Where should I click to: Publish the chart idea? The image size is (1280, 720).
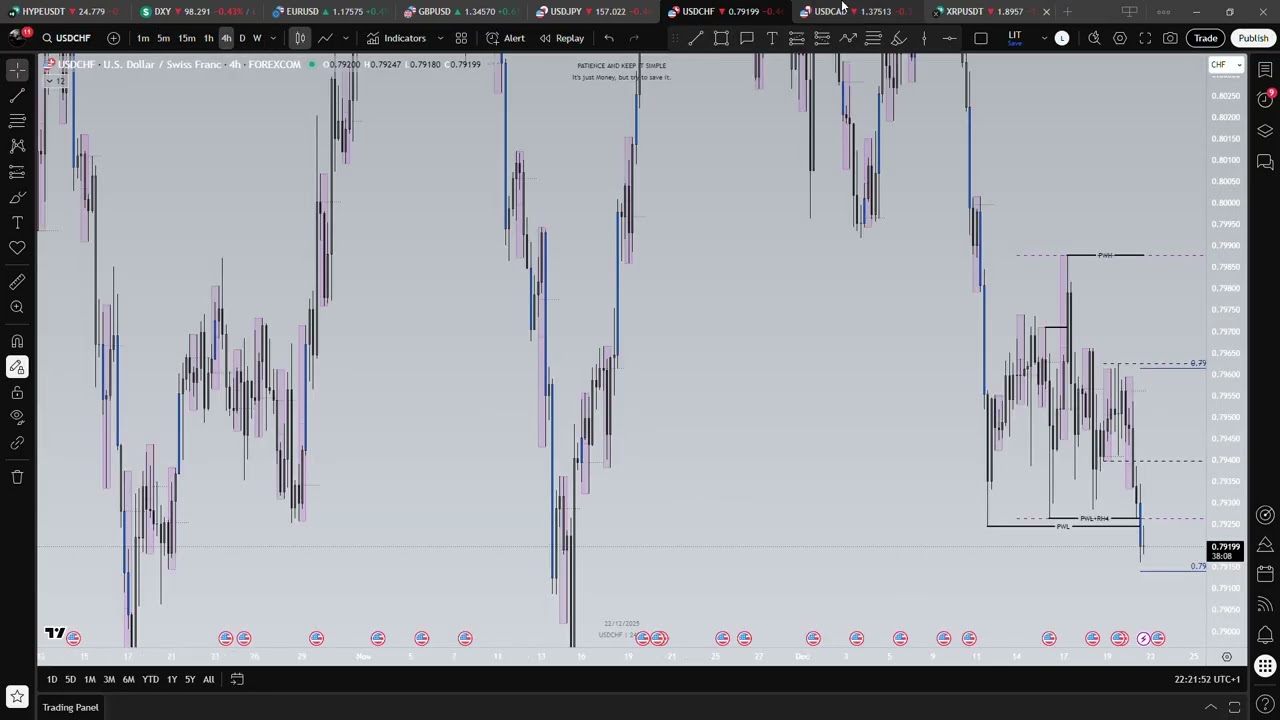click(x=1253, y=38)
